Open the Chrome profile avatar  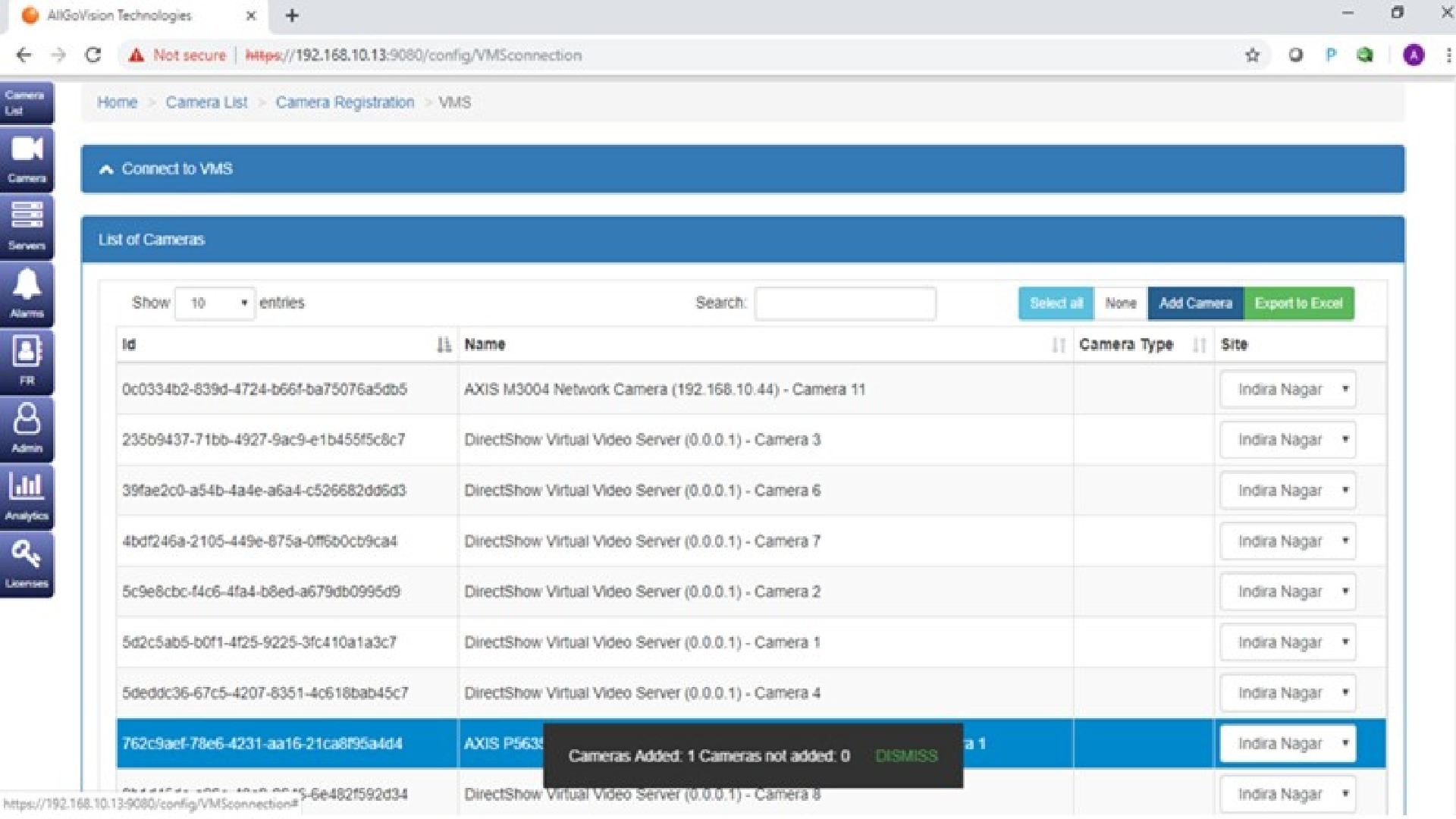pyautogui.click(x=1414, y=55)
